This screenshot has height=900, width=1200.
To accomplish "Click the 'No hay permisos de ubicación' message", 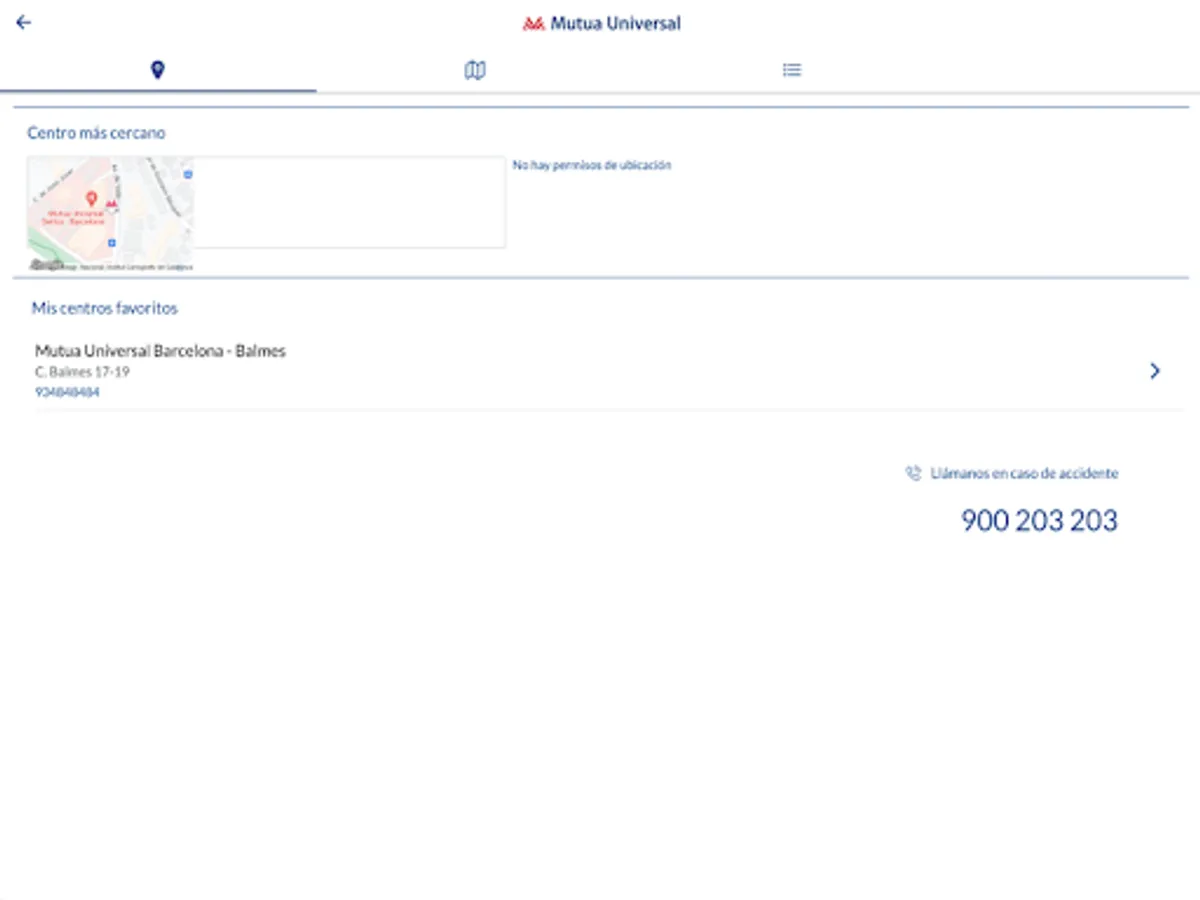I will coord(592,165).
